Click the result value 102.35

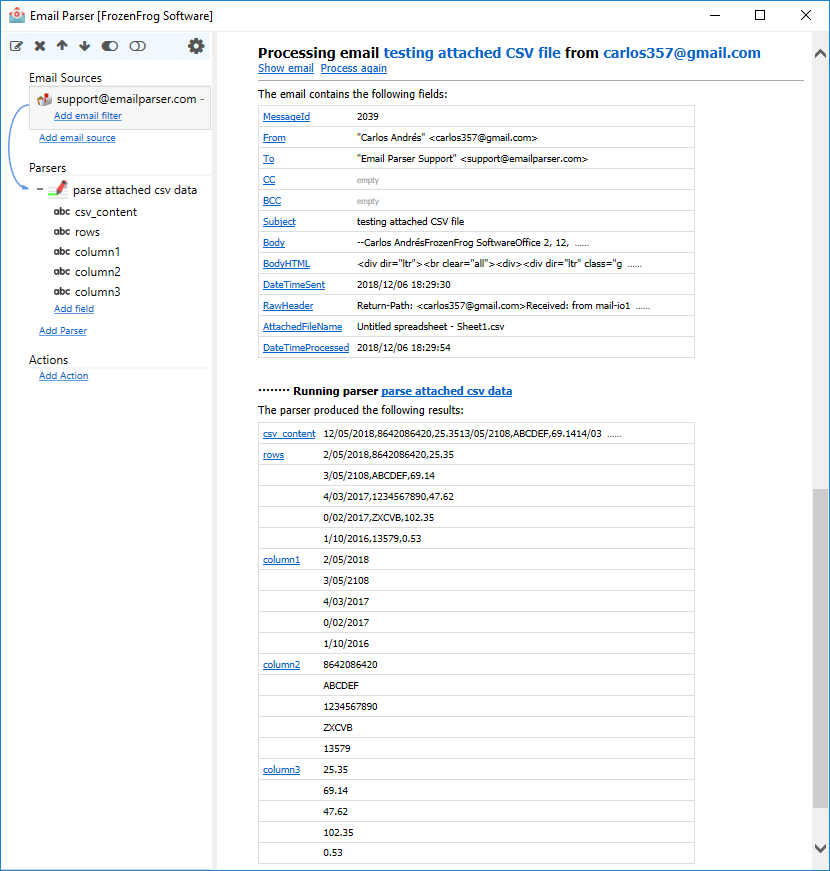tap(338, 833)
